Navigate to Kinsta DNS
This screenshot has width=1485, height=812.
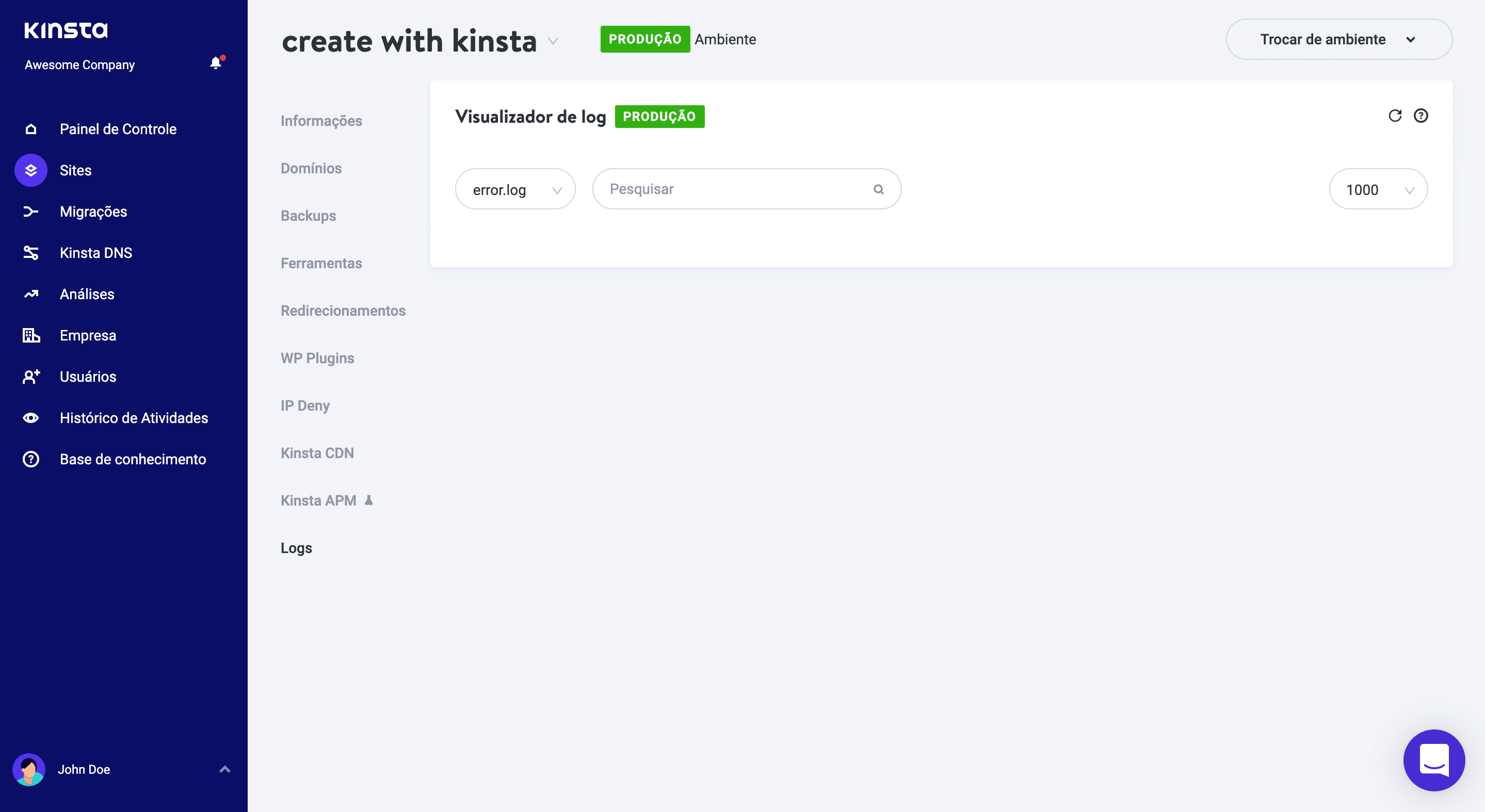pos(95,253)
